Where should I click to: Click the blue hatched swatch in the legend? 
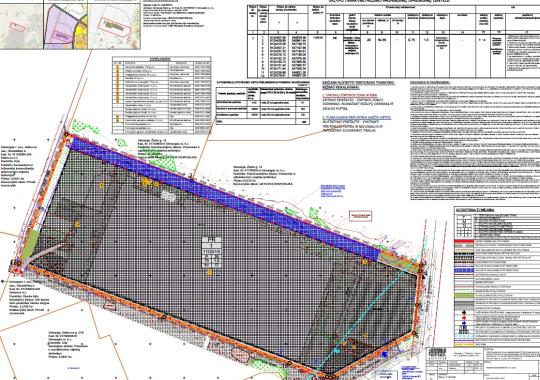click(464, 270)
